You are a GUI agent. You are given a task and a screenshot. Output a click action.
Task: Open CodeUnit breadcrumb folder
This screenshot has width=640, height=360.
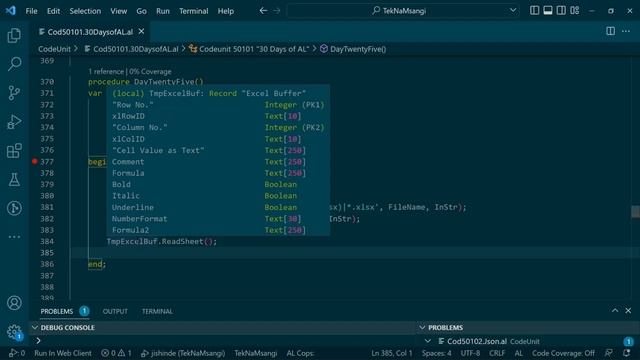pyautogui.click(x=54, y=49)
